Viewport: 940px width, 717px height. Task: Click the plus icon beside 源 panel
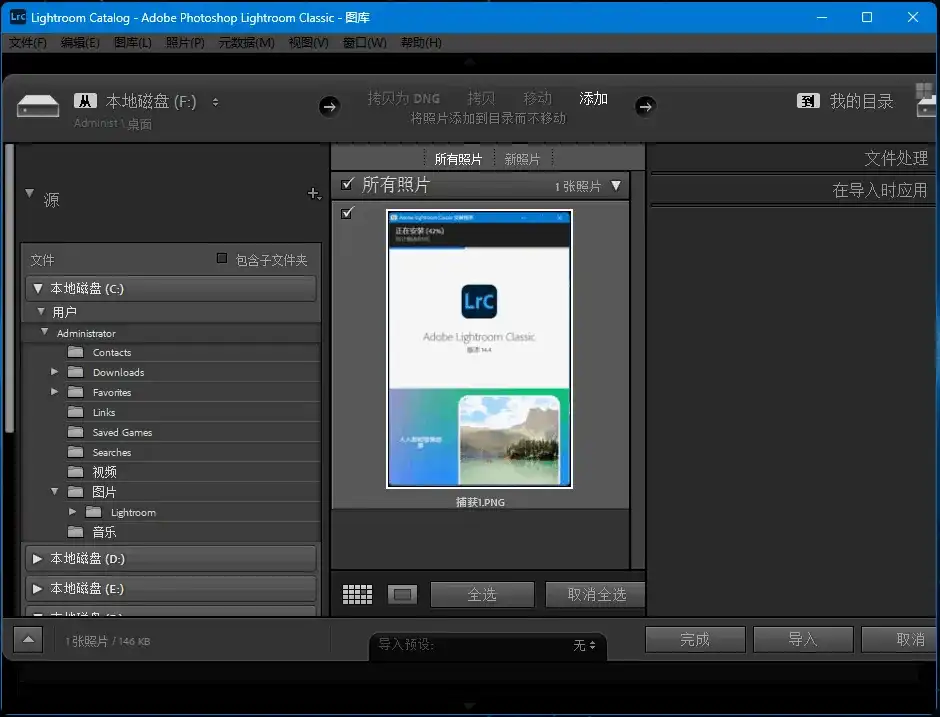click(314, 194)
